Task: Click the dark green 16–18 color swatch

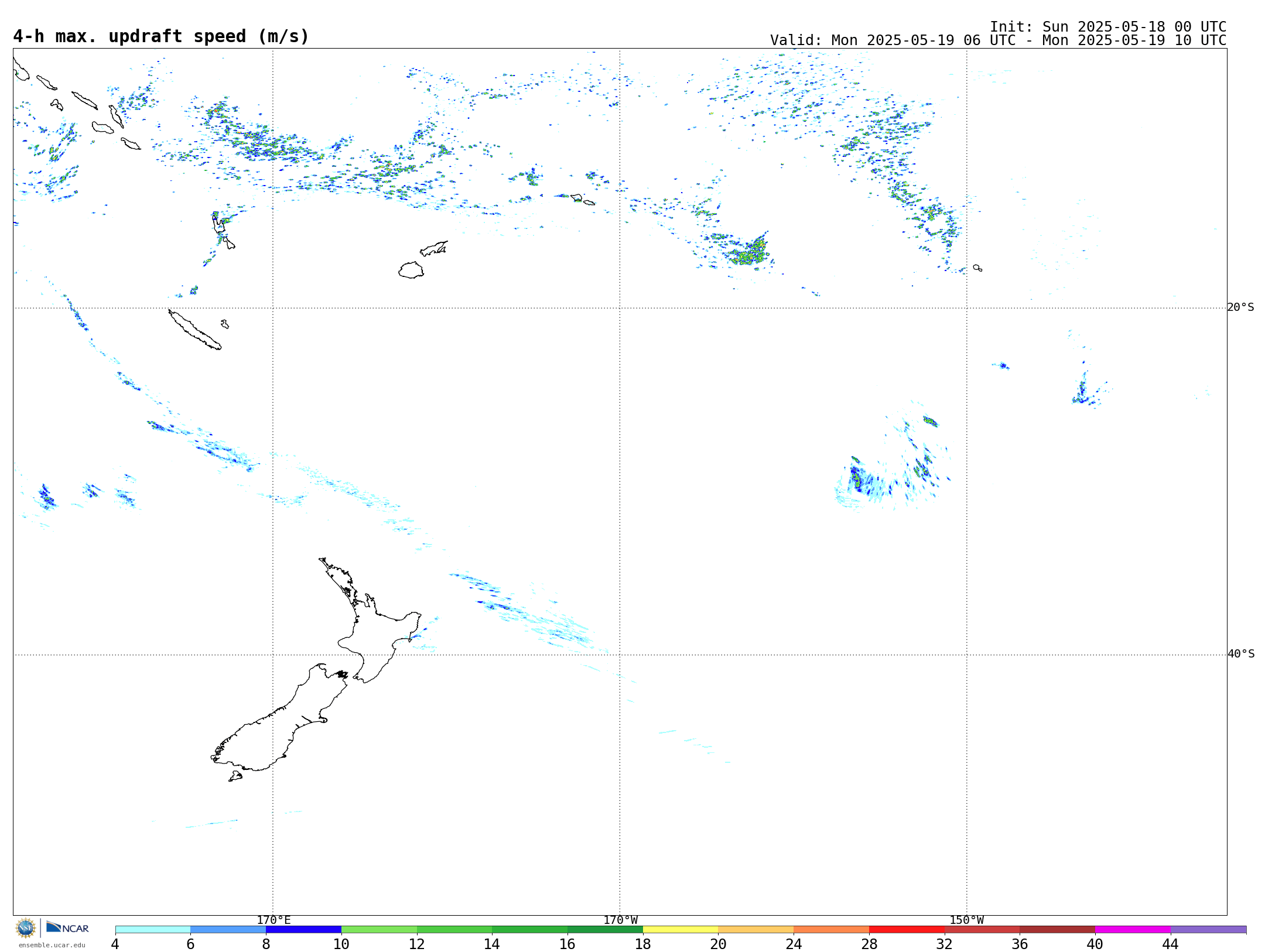Action: pyautogui.click(x=605, y=929)
